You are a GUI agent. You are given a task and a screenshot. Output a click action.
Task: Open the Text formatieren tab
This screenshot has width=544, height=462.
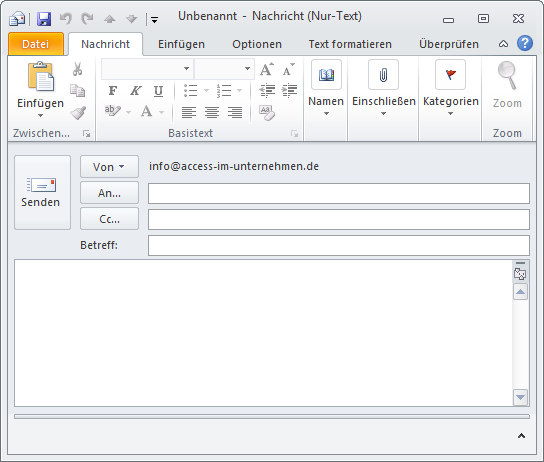coord(350,44)
